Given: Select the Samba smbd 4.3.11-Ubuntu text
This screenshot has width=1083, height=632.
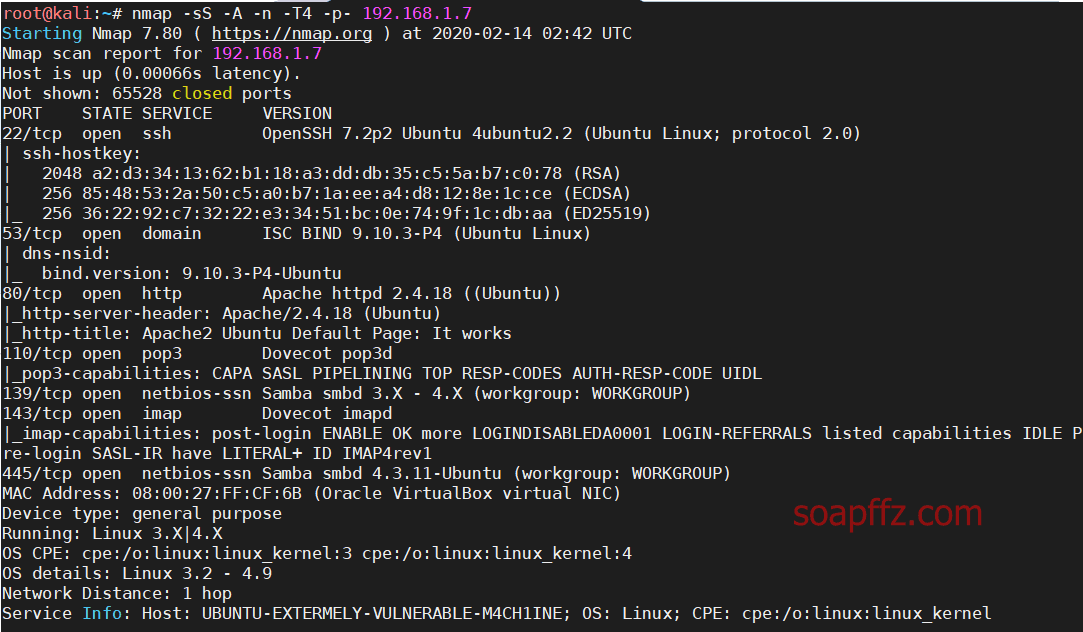Looking at the screenshot, I should click(381, 474).
